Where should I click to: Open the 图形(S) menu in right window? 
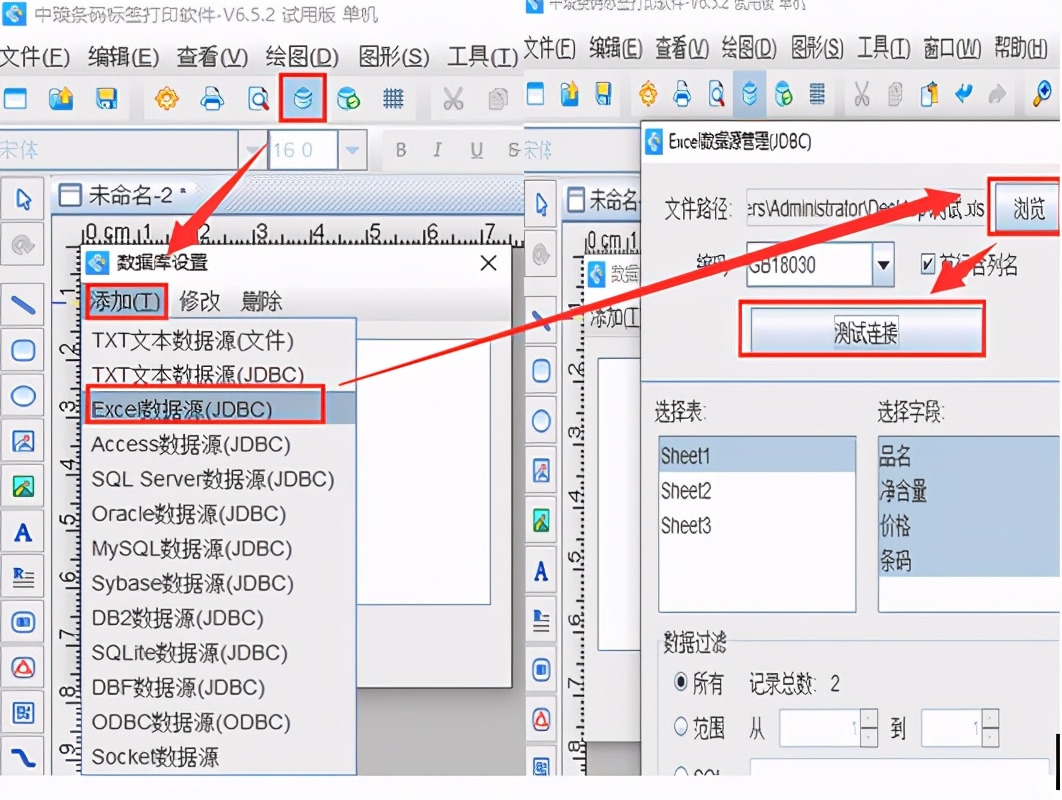[817, 48]
